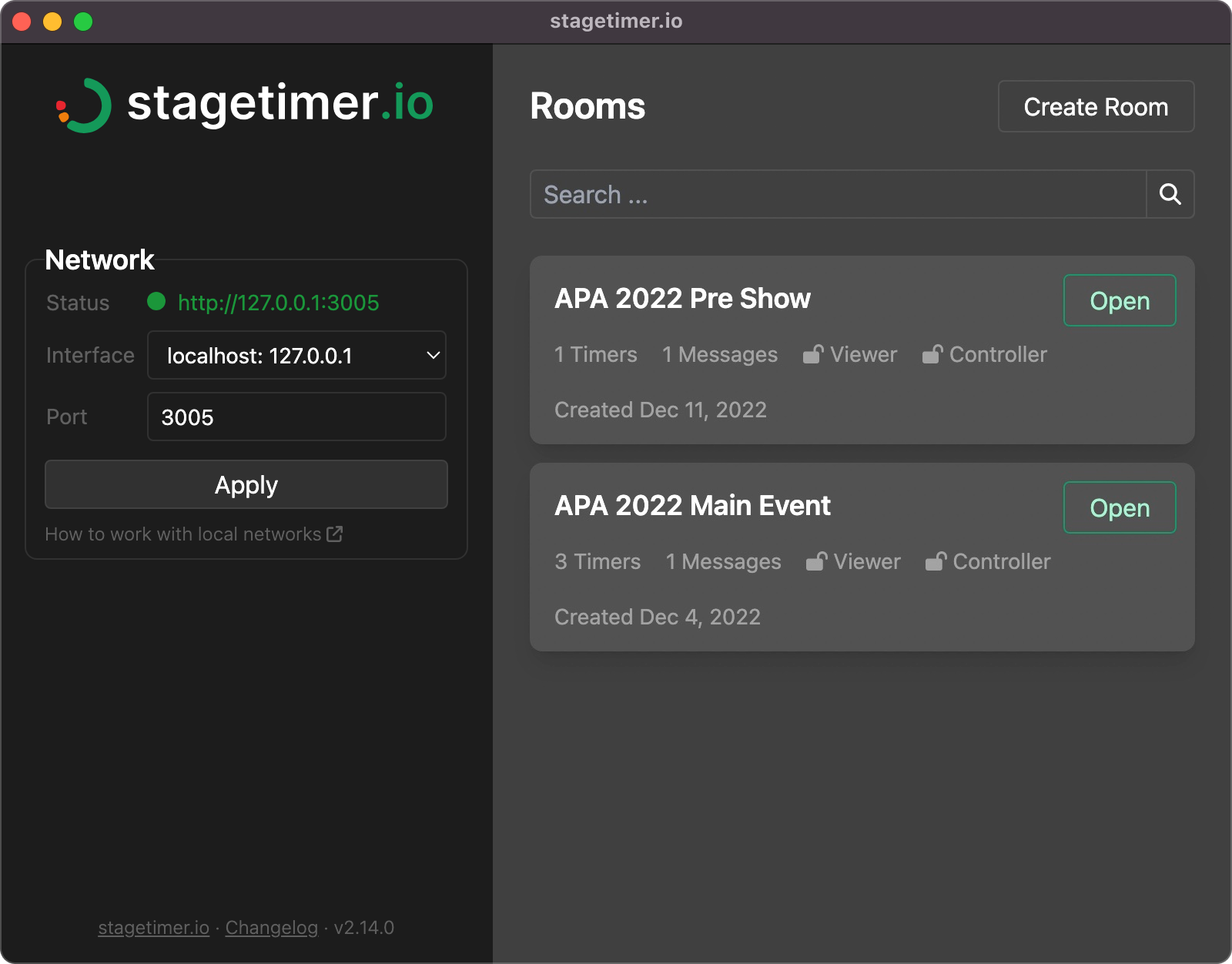Open the APA 2022 Main Event room
Screen dimensions: 1232x964
coord(1119,507)
